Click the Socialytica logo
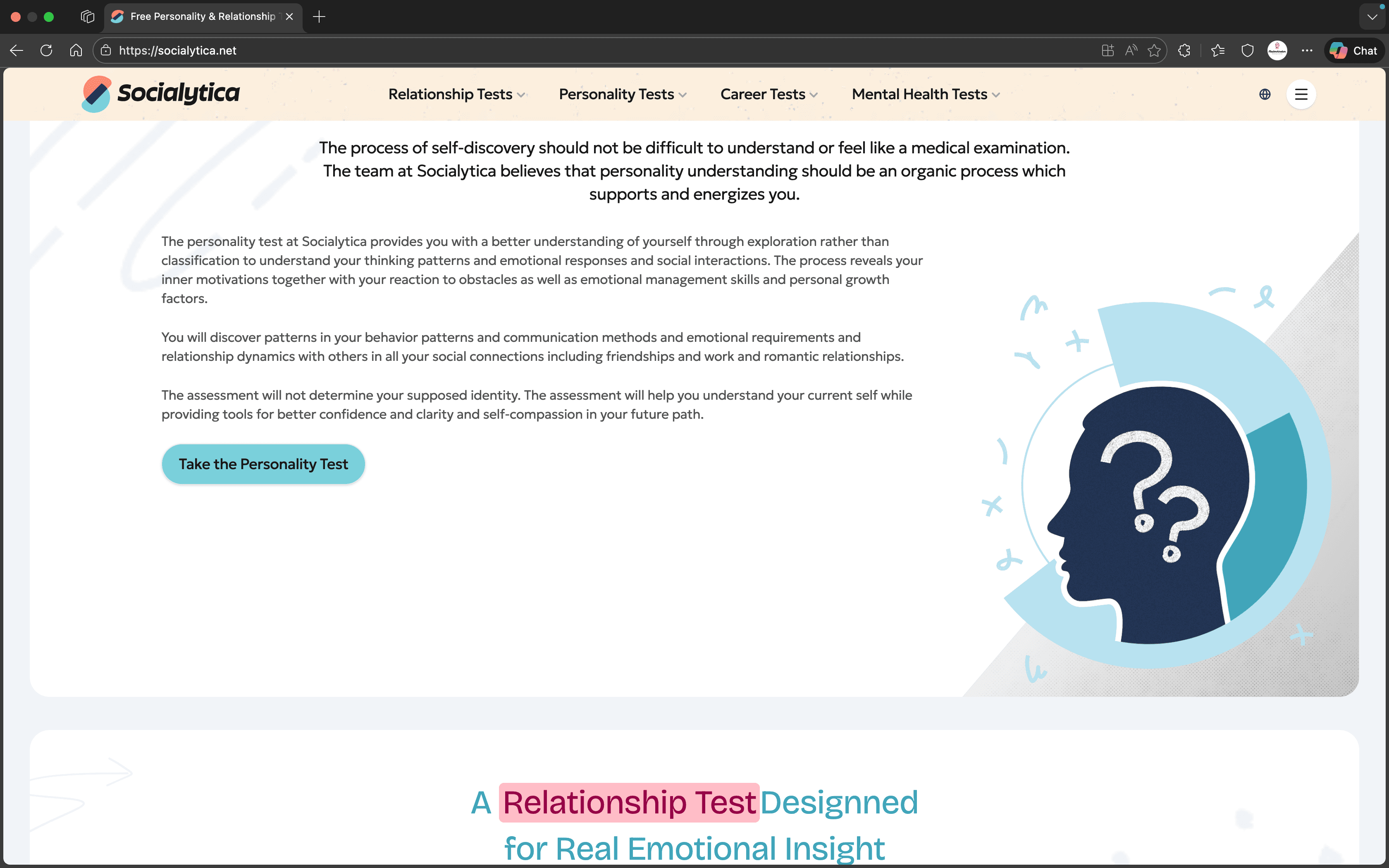The width and height of the screenshot is (1389, 868). click(161, 93)
